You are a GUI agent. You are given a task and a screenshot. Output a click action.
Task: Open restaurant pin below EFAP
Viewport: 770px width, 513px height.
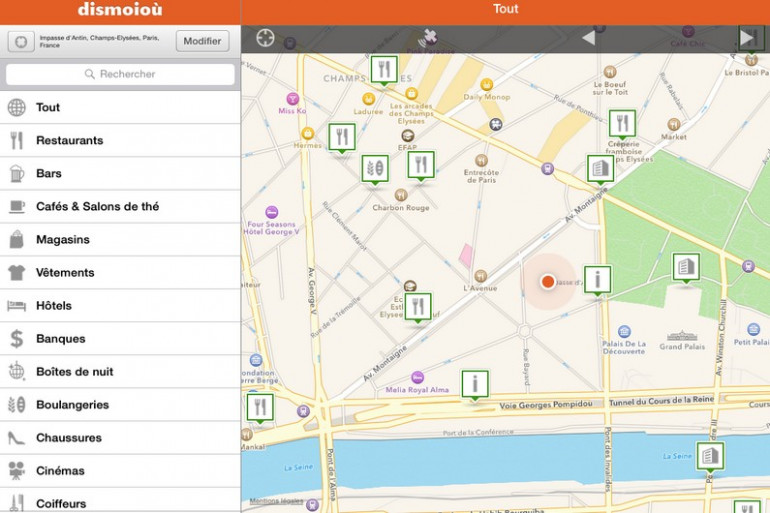click(421, 166)
